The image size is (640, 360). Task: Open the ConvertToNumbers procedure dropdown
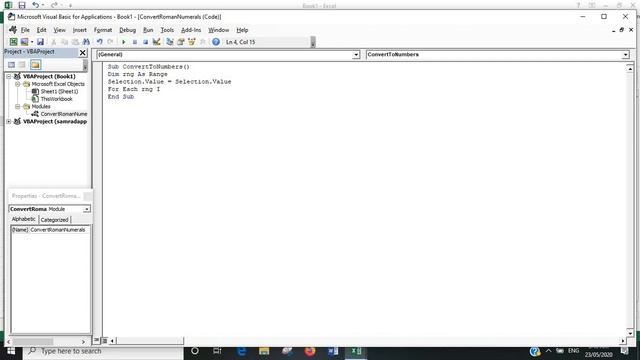625,55
